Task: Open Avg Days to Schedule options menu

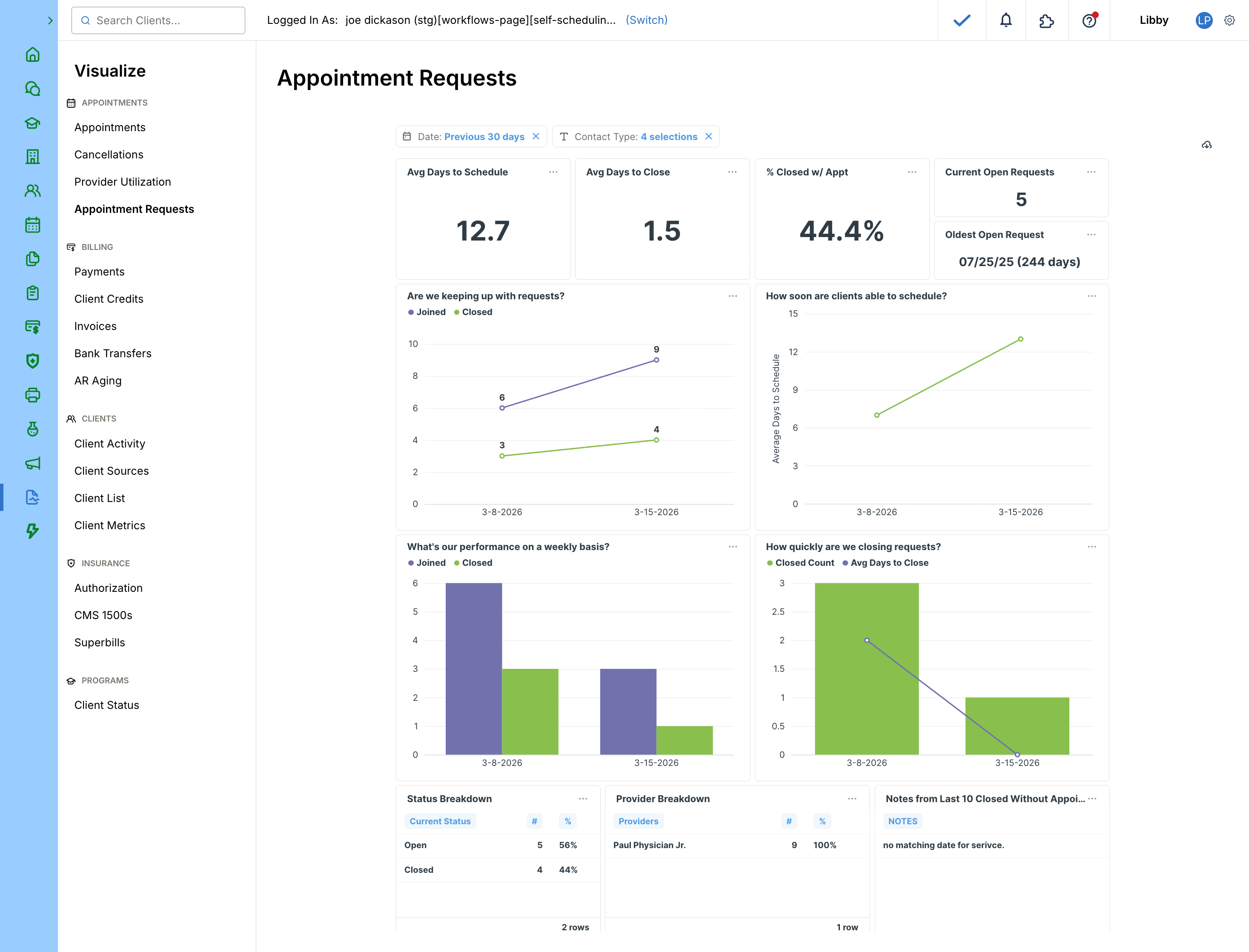Action: point(553,172)
